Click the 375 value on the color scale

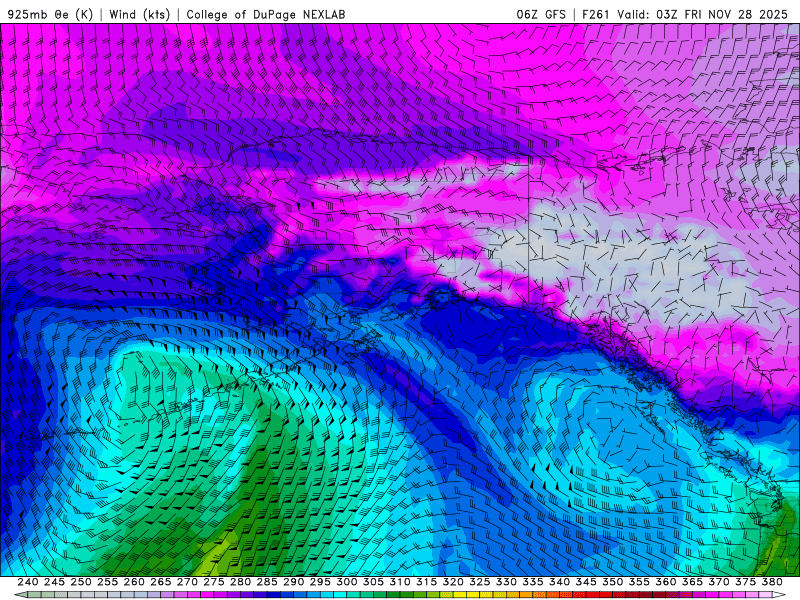745,582
